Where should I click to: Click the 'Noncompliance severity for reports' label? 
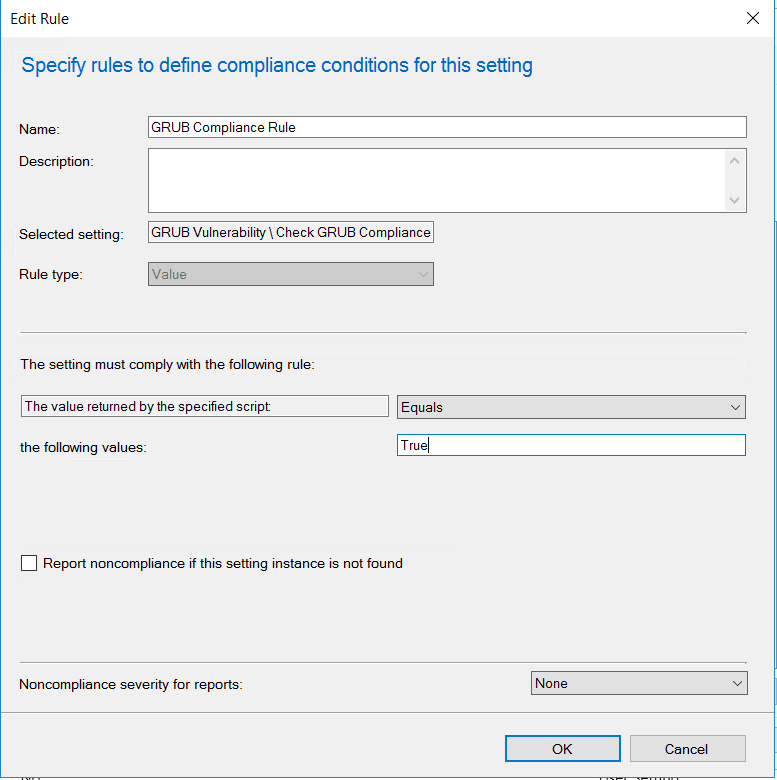click(x=131, y=685)
